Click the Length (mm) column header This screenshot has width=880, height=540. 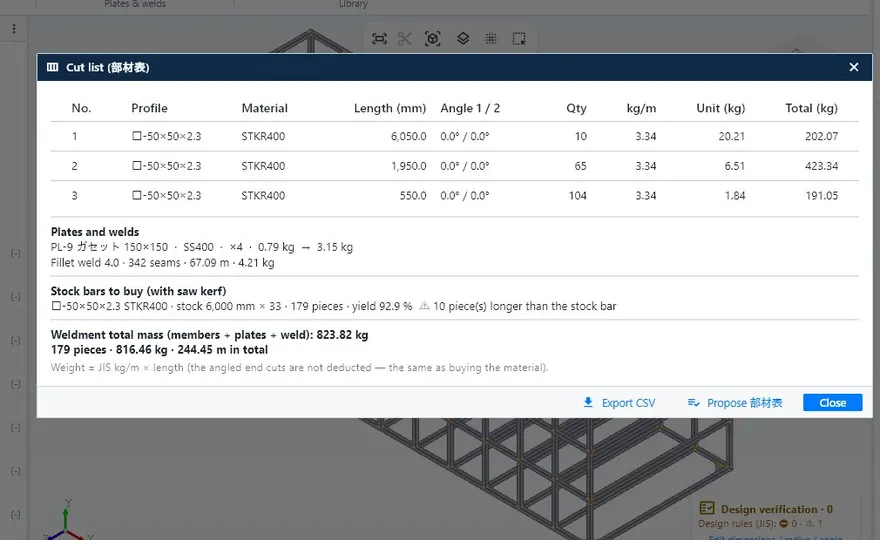coord(389,108)
